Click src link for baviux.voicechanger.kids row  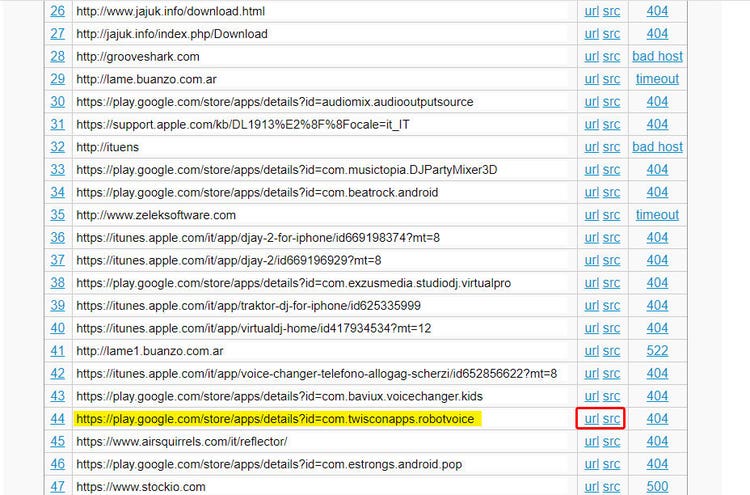(x=611, y=396)
